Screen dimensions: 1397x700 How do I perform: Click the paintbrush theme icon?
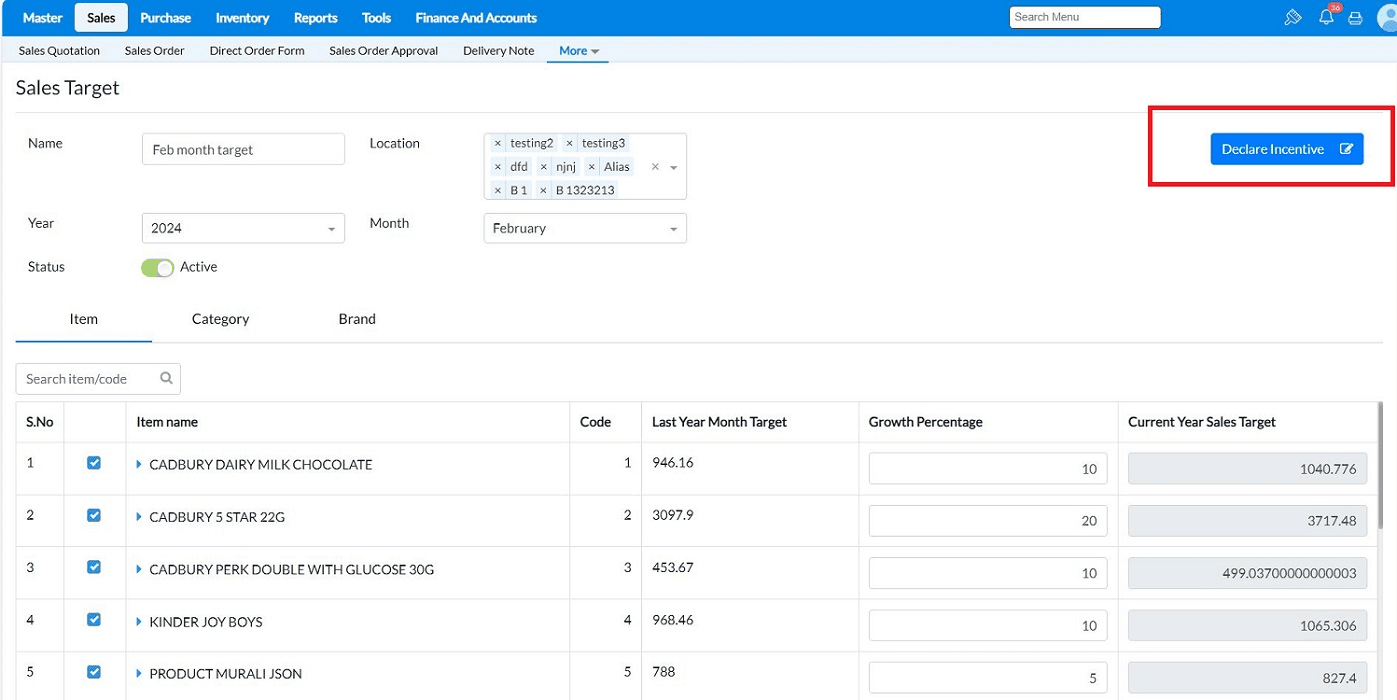(x=1292, y=18)
